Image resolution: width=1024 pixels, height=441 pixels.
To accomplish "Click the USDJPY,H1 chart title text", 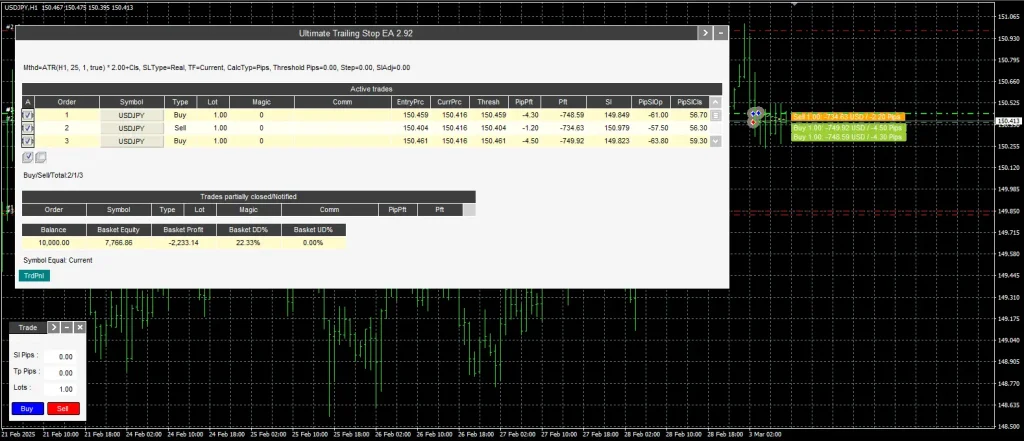I will pos(20,7).
